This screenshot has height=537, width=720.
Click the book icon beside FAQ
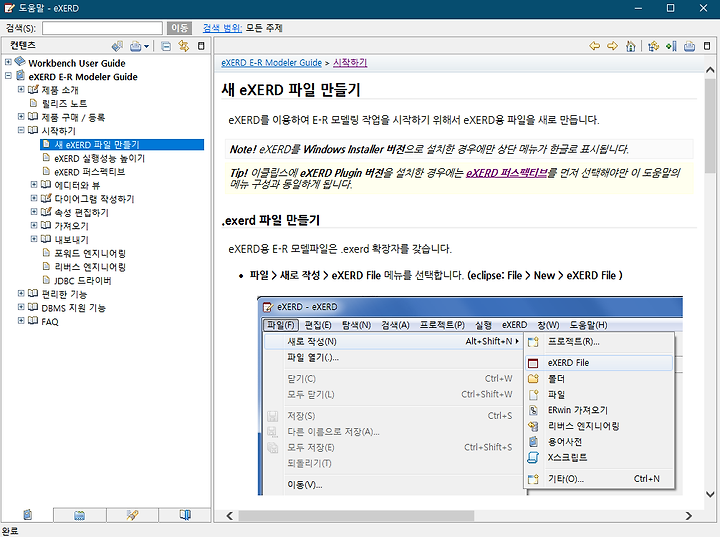(33, 320)
